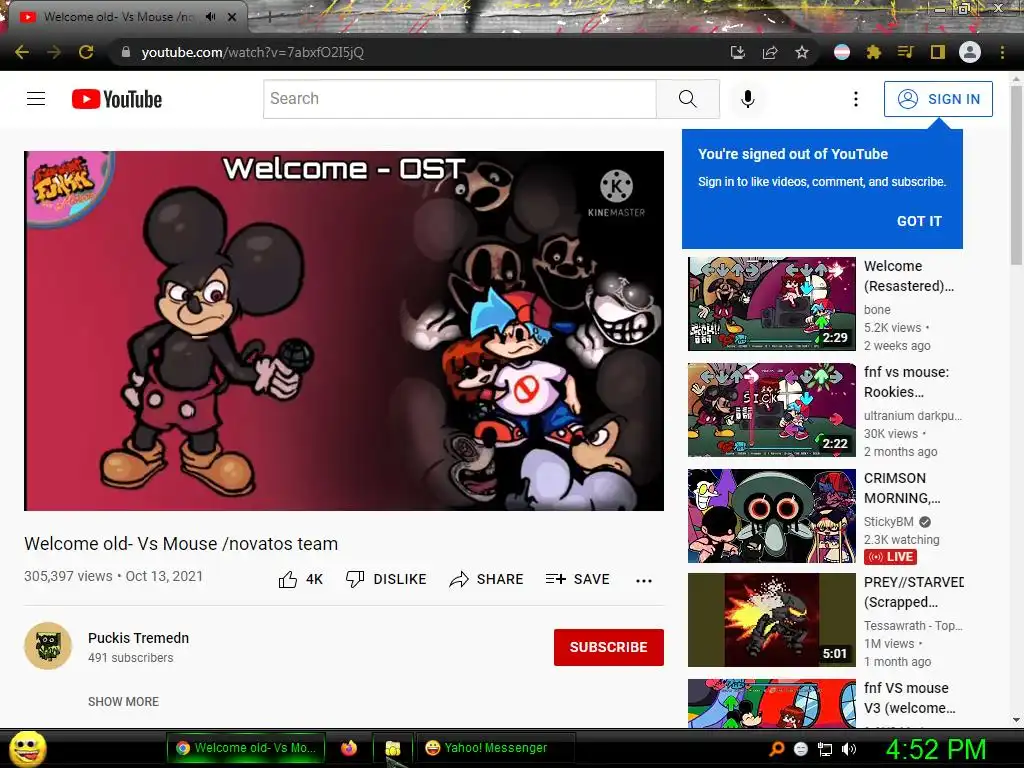This screenshot has width=1024, height=768.
Task: Click the install app icon in address bar
Action: [x=737, y=52]
